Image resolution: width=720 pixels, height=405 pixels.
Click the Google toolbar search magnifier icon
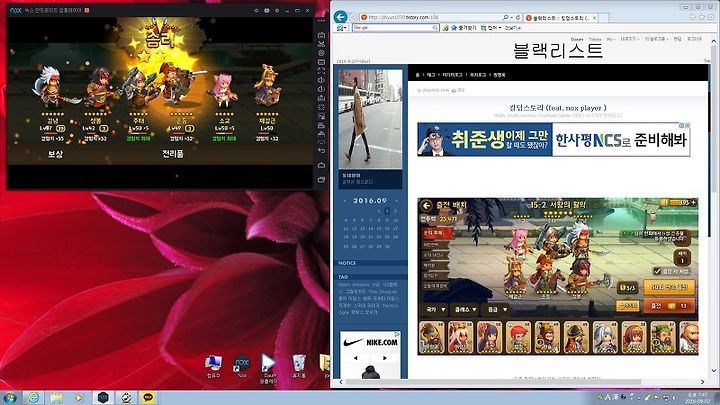coord(435,28)
